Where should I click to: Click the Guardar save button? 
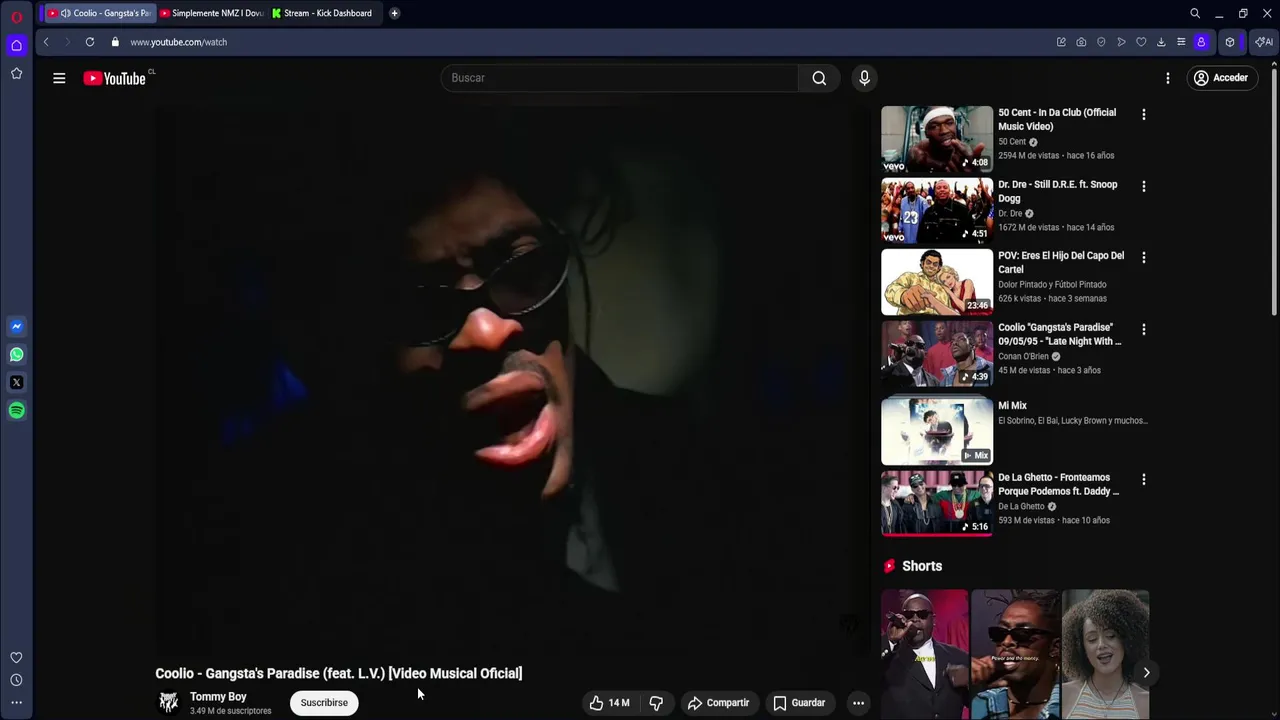pos(799,702)
